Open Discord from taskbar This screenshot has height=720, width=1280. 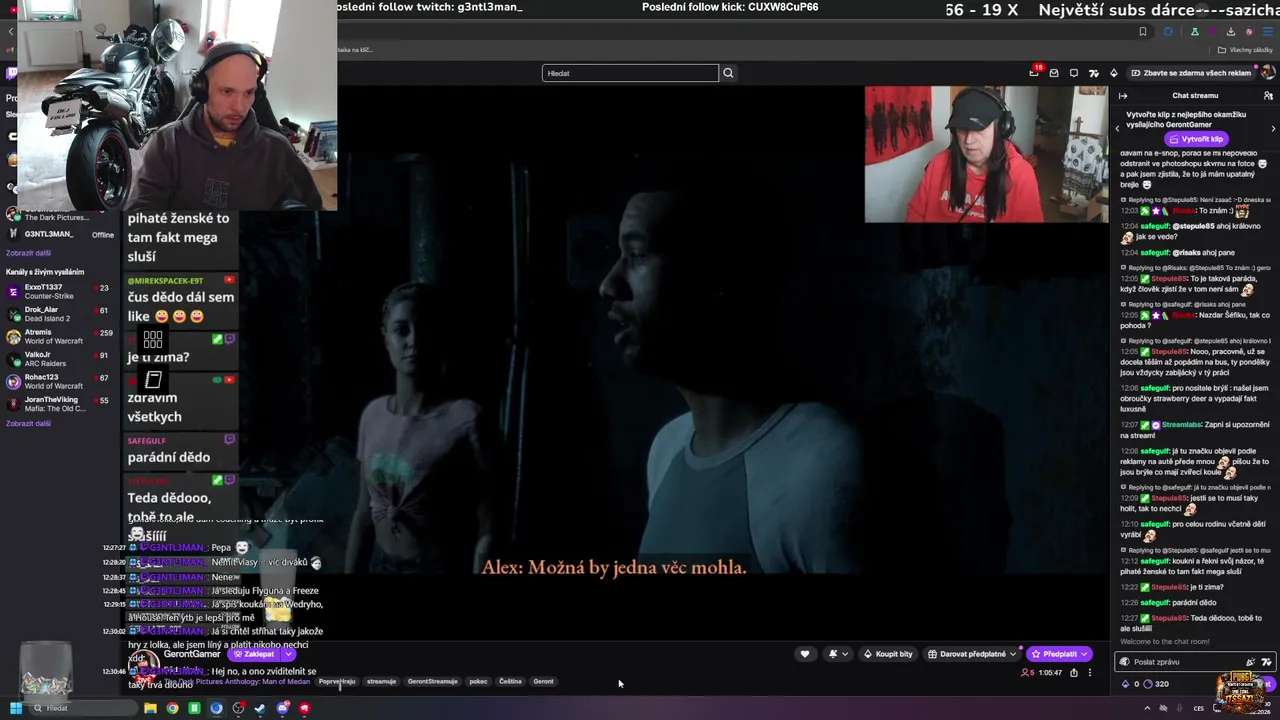pos(283,708)
